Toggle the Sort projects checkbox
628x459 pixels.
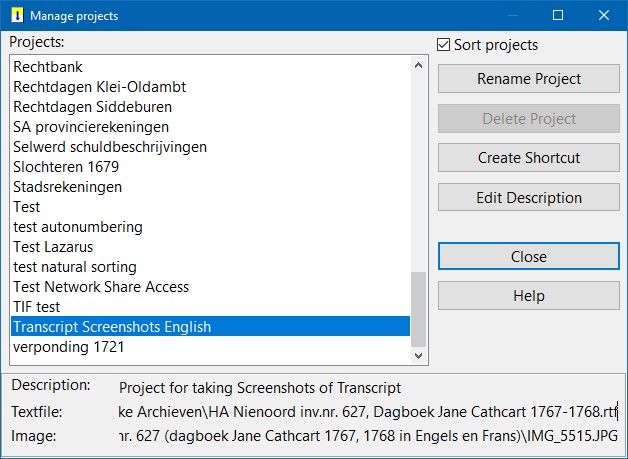click(443, 45)
